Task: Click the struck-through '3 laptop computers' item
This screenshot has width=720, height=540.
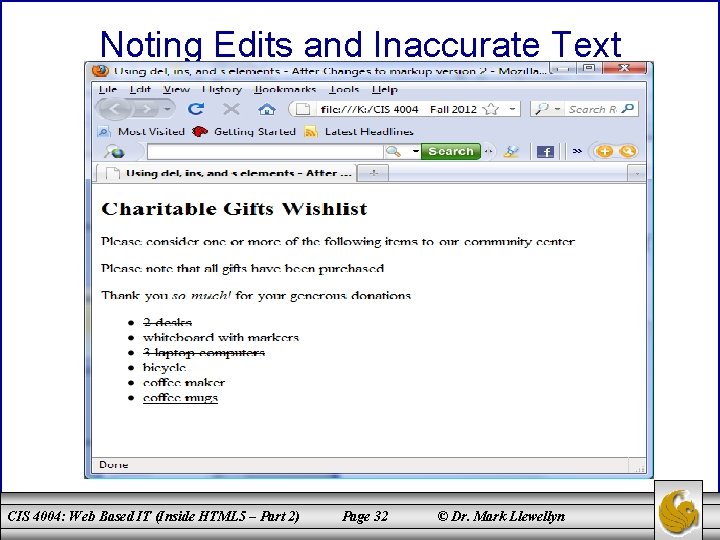Action: pos(204,352)
